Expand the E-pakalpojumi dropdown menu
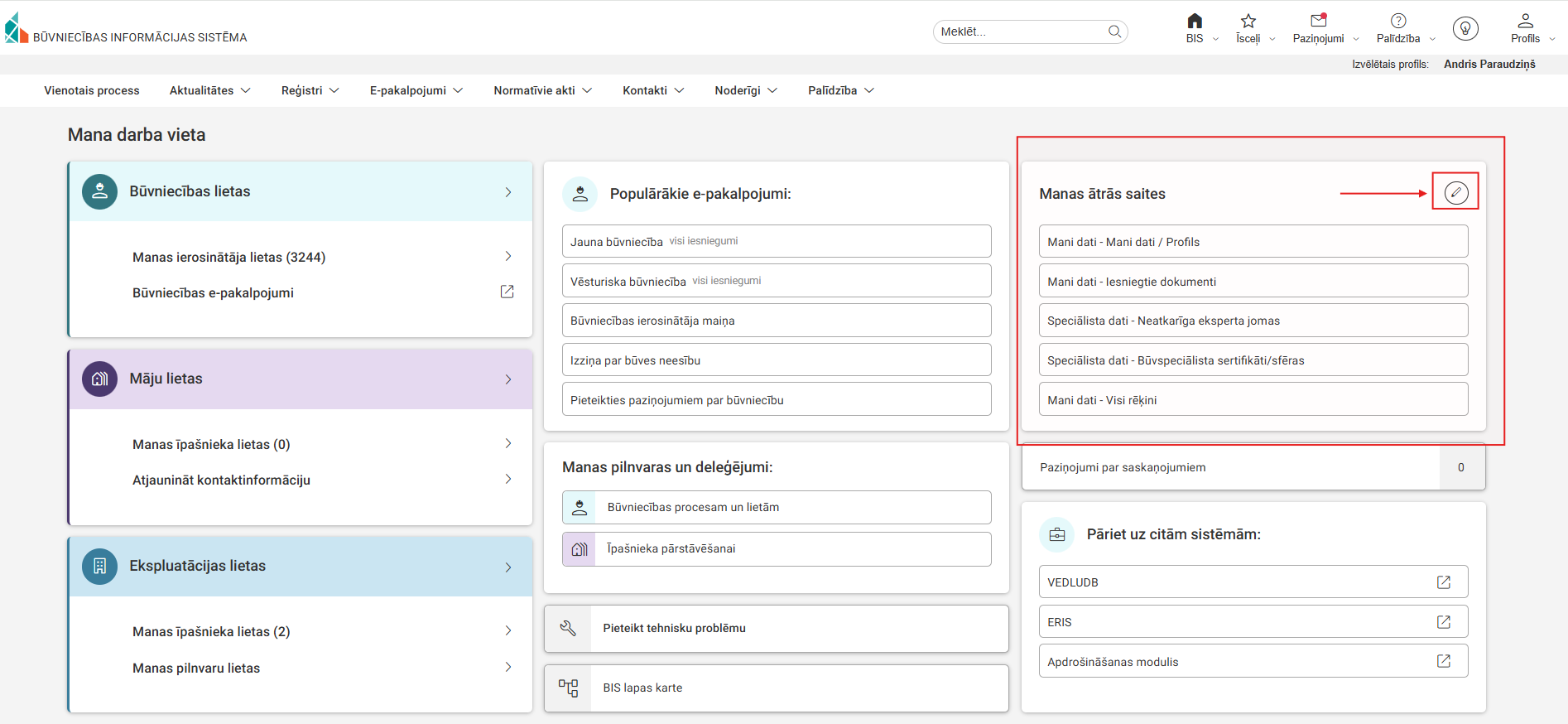 click(416, 90)
